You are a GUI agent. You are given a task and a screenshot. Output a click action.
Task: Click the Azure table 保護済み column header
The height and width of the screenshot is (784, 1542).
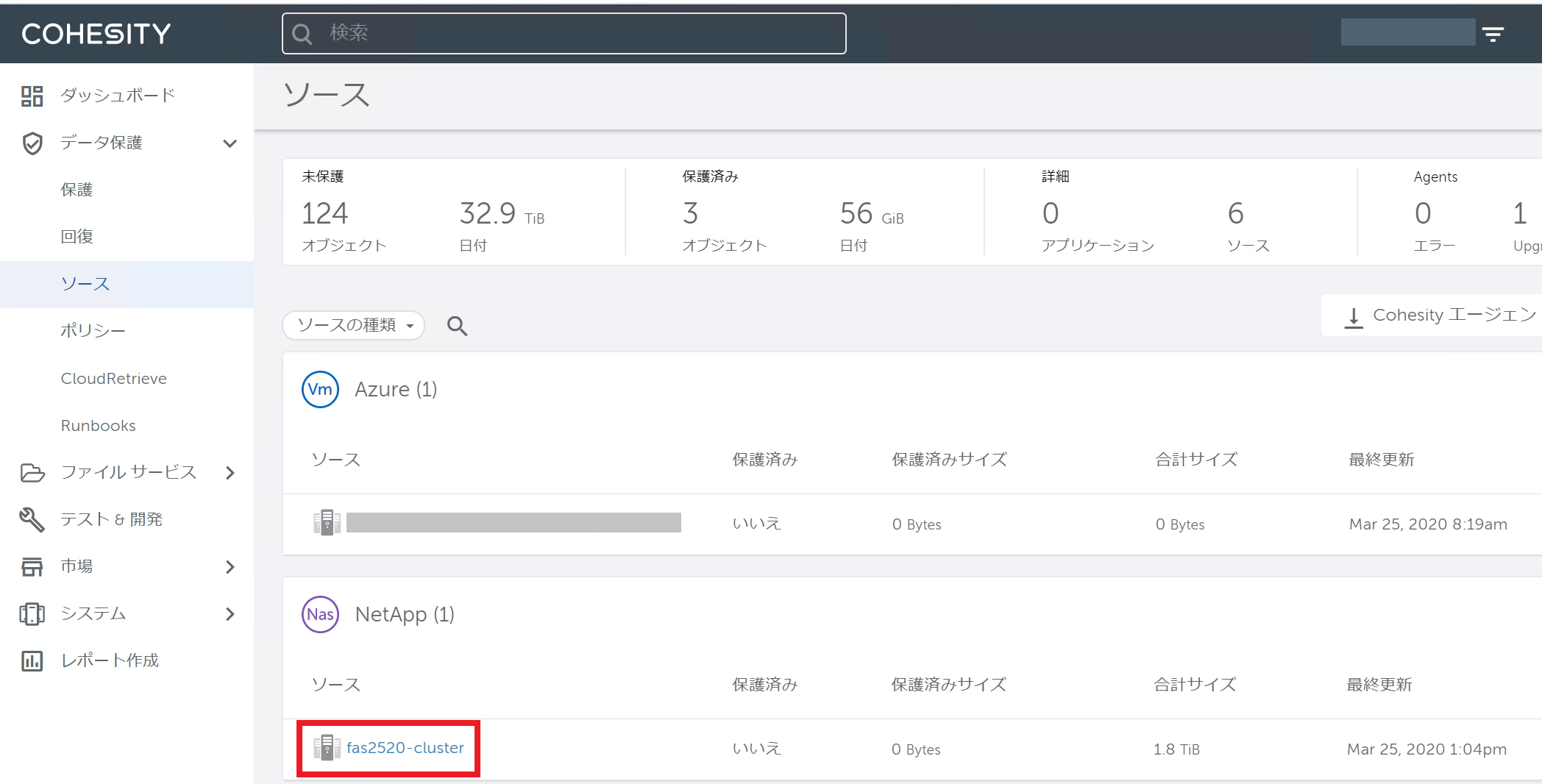tap(765, 460)
